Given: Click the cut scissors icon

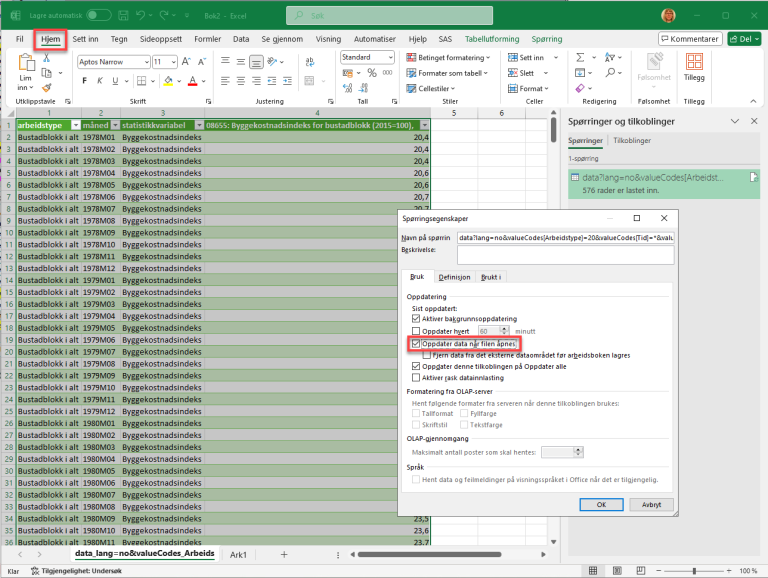Looking at the screenshot, I should (46, 58).
